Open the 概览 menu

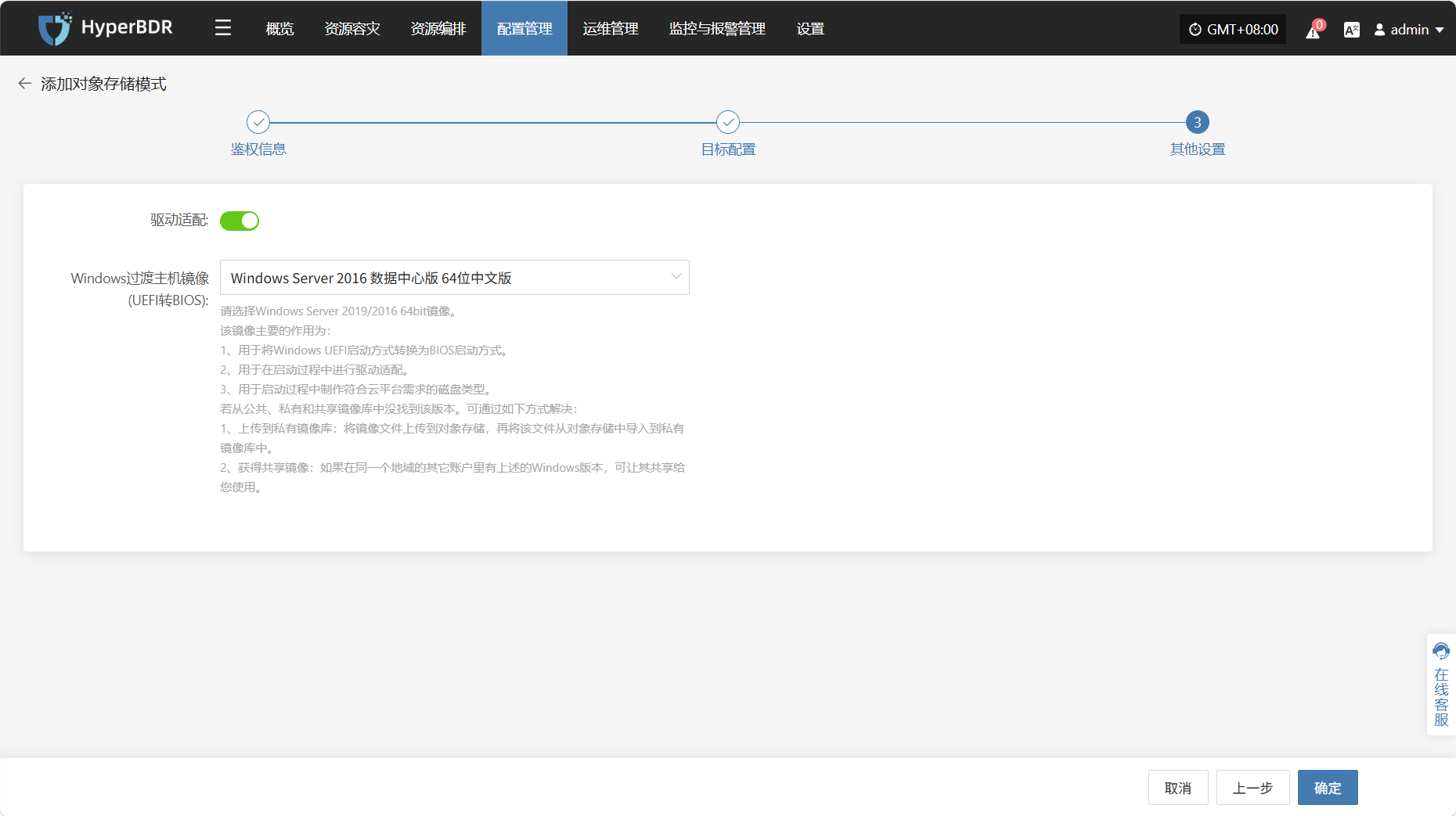coord(279,28)
